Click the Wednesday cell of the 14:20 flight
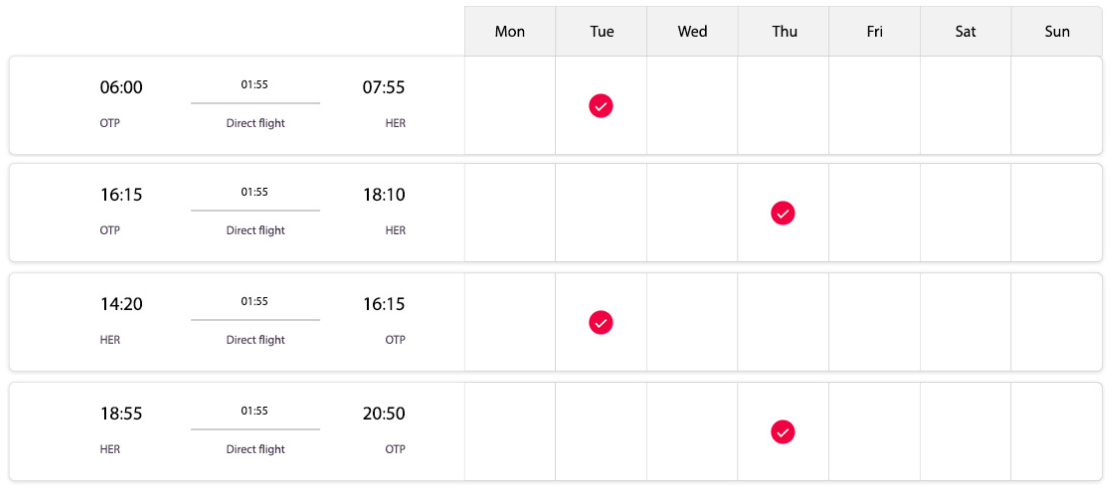1112x490 pixels. [692, 323]
